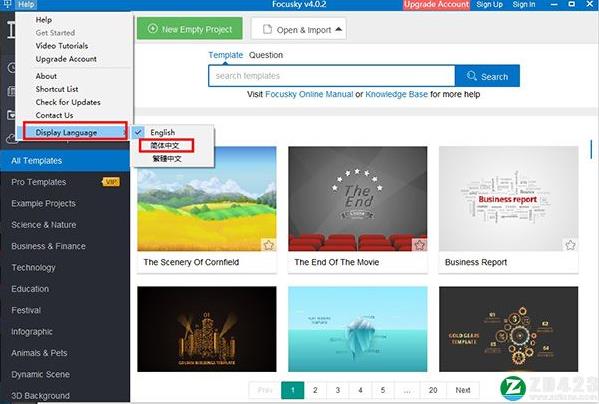
Task: Expand the Open & Import dropdown arrow
Action: coord(338,29)
